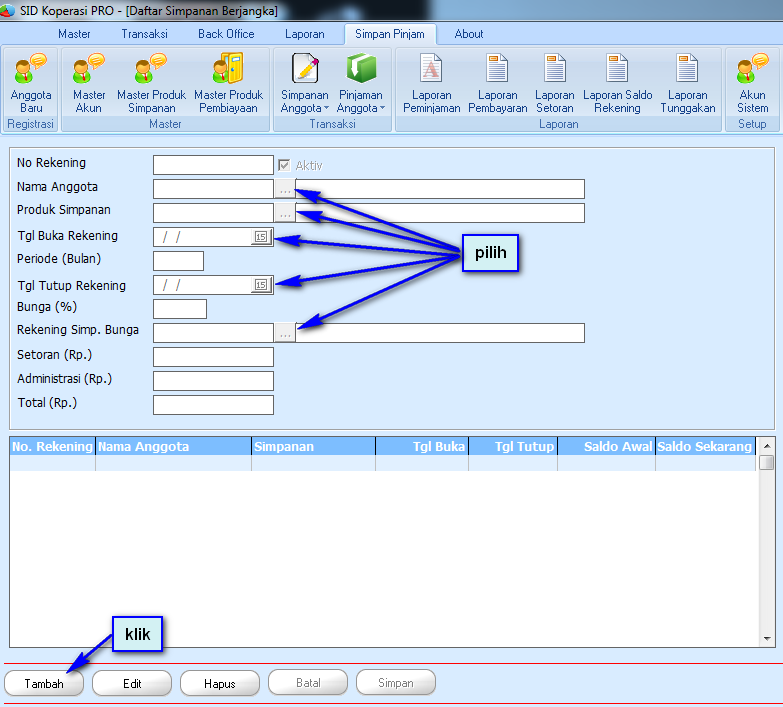Click the No. Rekening column header
The image size is (783, 707).
click(52, 446)
